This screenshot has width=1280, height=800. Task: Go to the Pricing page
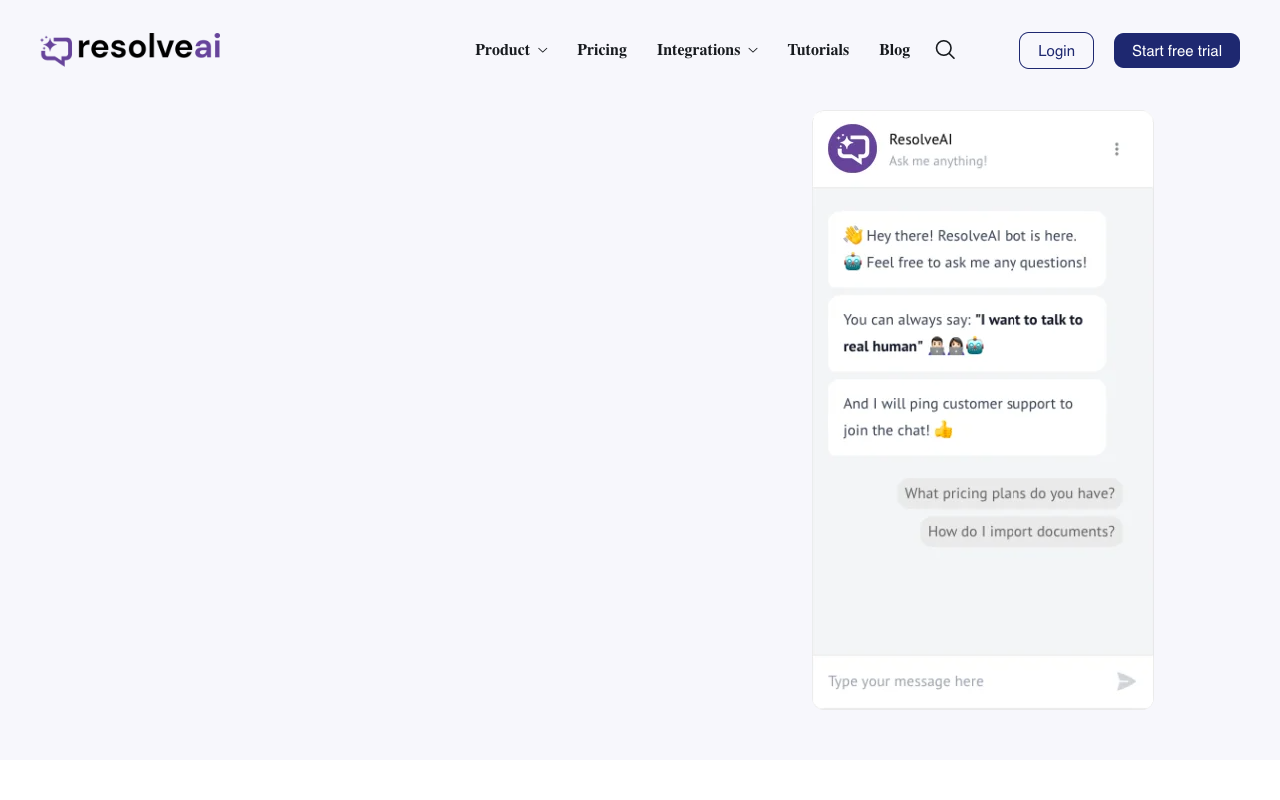coord(602,50)
